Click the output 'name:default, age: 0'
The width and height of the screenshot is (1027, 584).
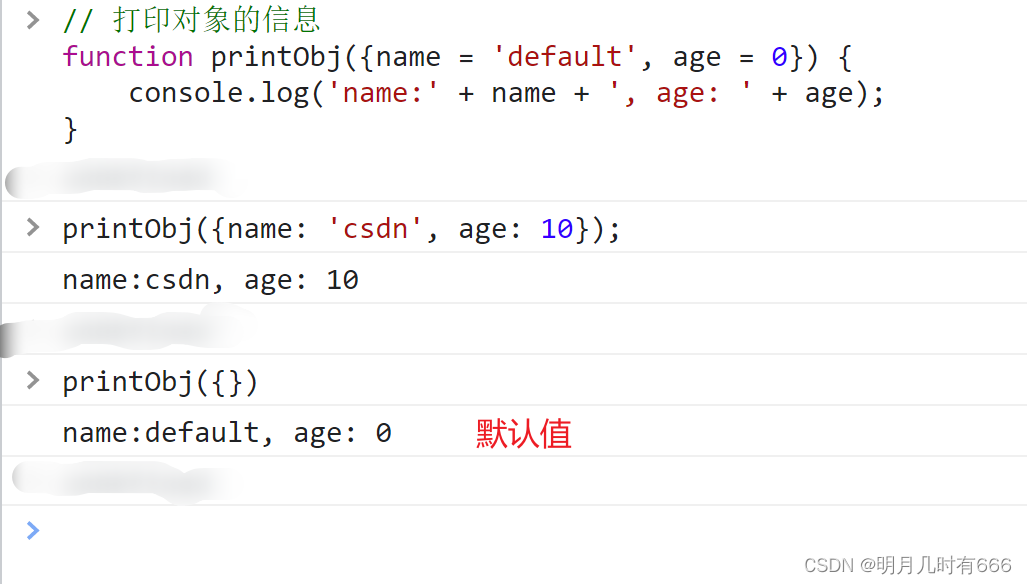(x=227, y=433)
